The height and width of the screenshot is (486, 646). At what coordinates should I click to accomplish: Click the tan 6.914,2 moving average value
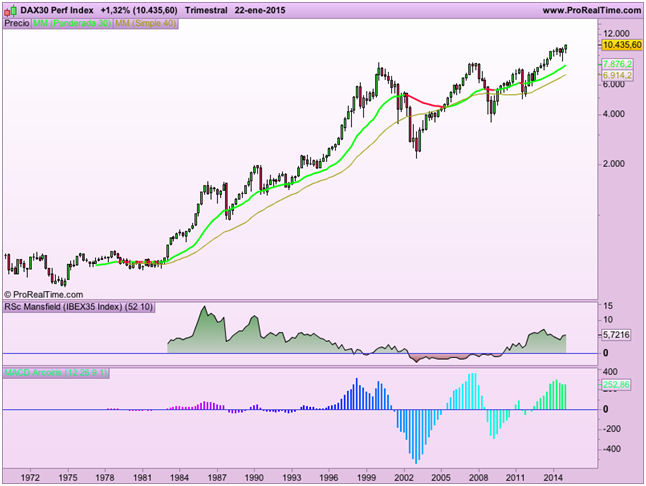(617, 75)
